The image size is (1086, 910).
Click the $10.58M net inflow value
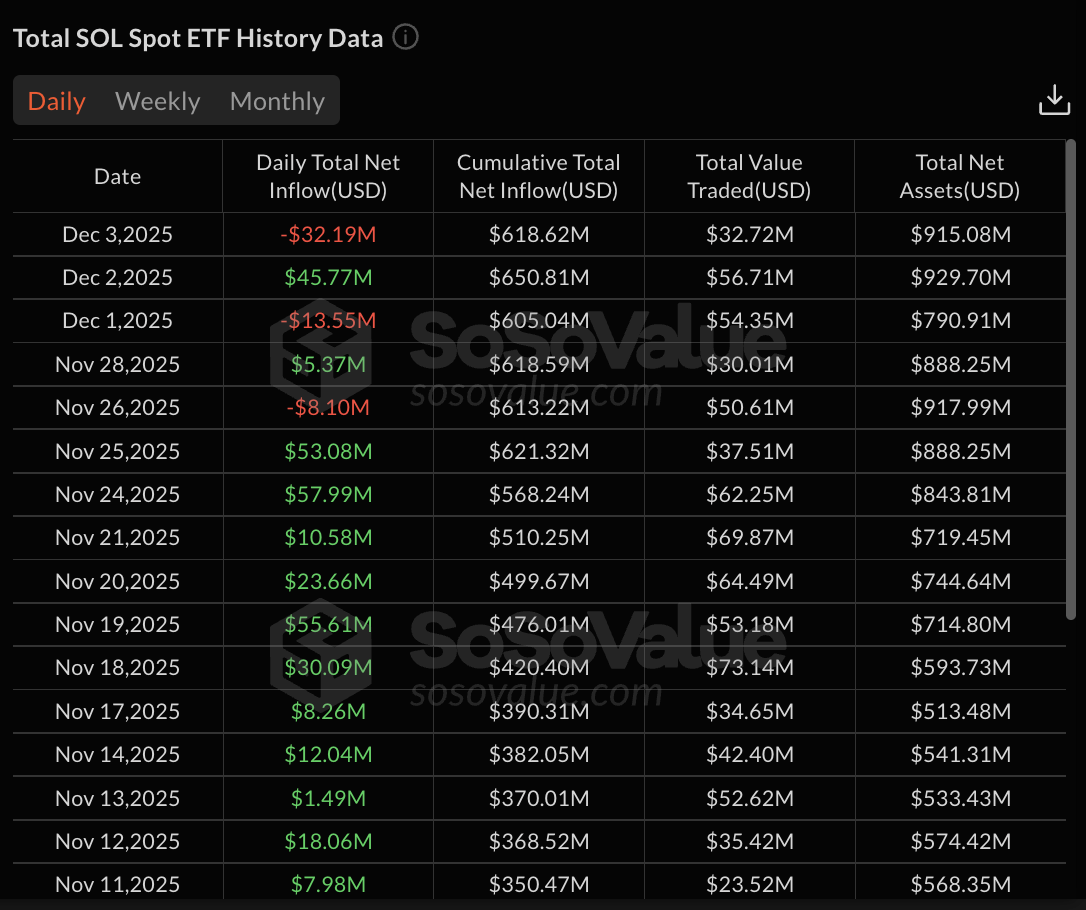(328, 537)
